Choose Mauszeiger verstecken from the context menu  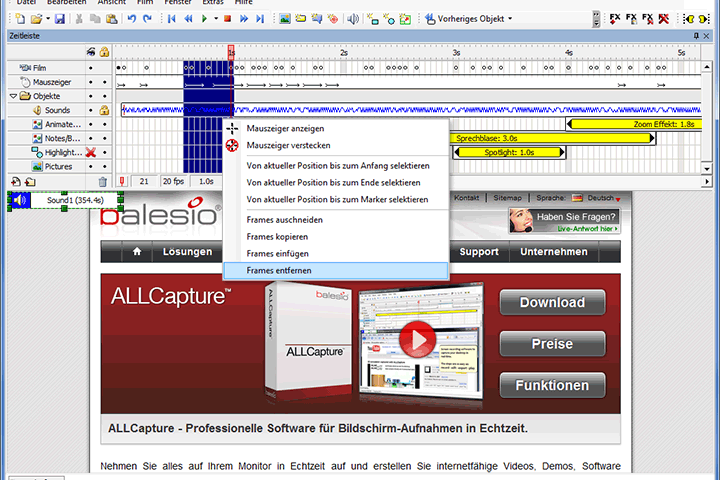[336, 146]
